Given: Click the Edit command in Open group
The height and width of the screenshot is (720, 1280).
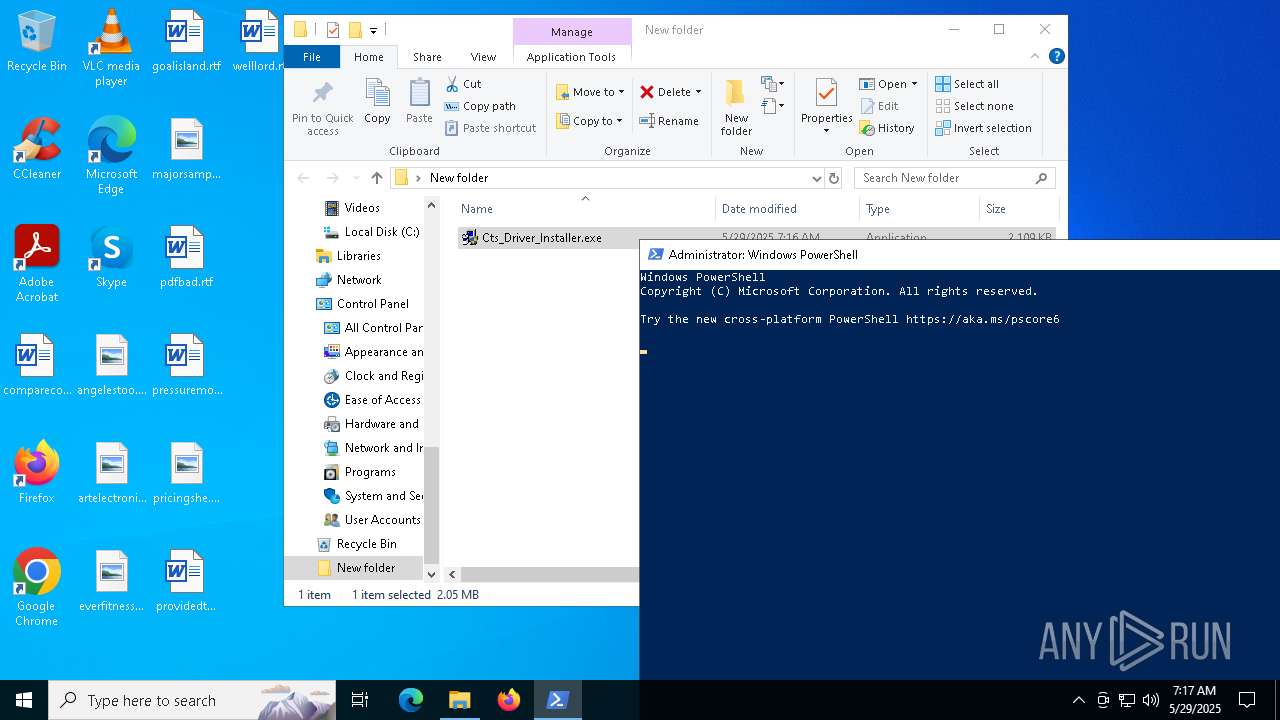Looking at the screenshot, I should pos(879,106).
